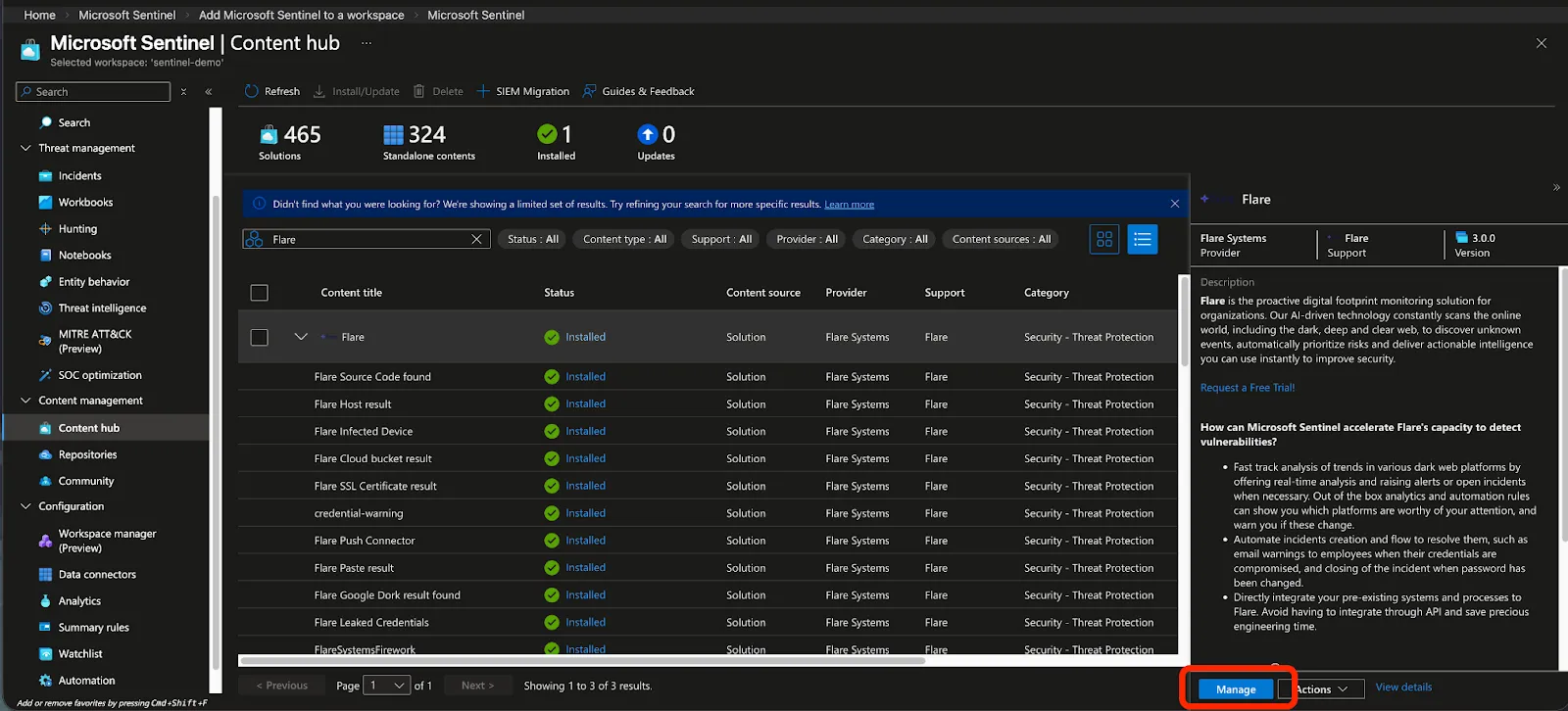Open Notebooks from the sidebar
This screenshot has height=711, width=1568.
pyautogui.click(x=84, y=256)
